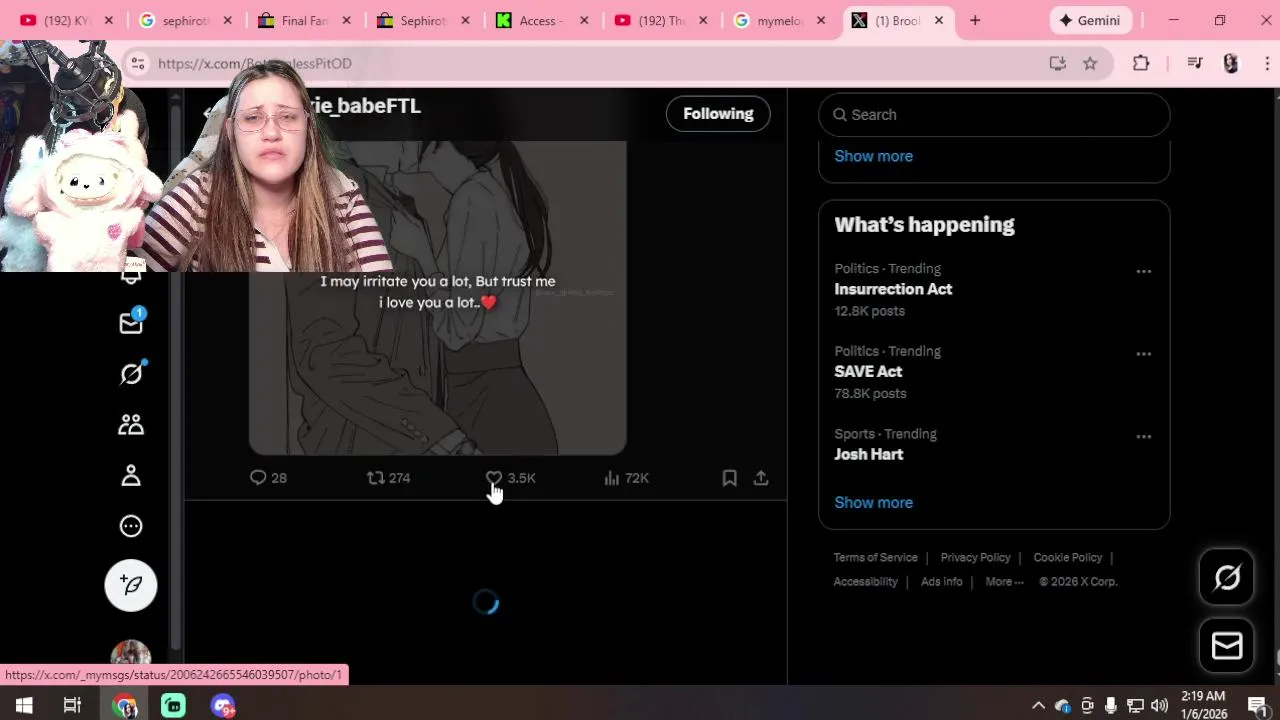Open volume control in system tray
Screen dimensions: 1280x720
1159,706
